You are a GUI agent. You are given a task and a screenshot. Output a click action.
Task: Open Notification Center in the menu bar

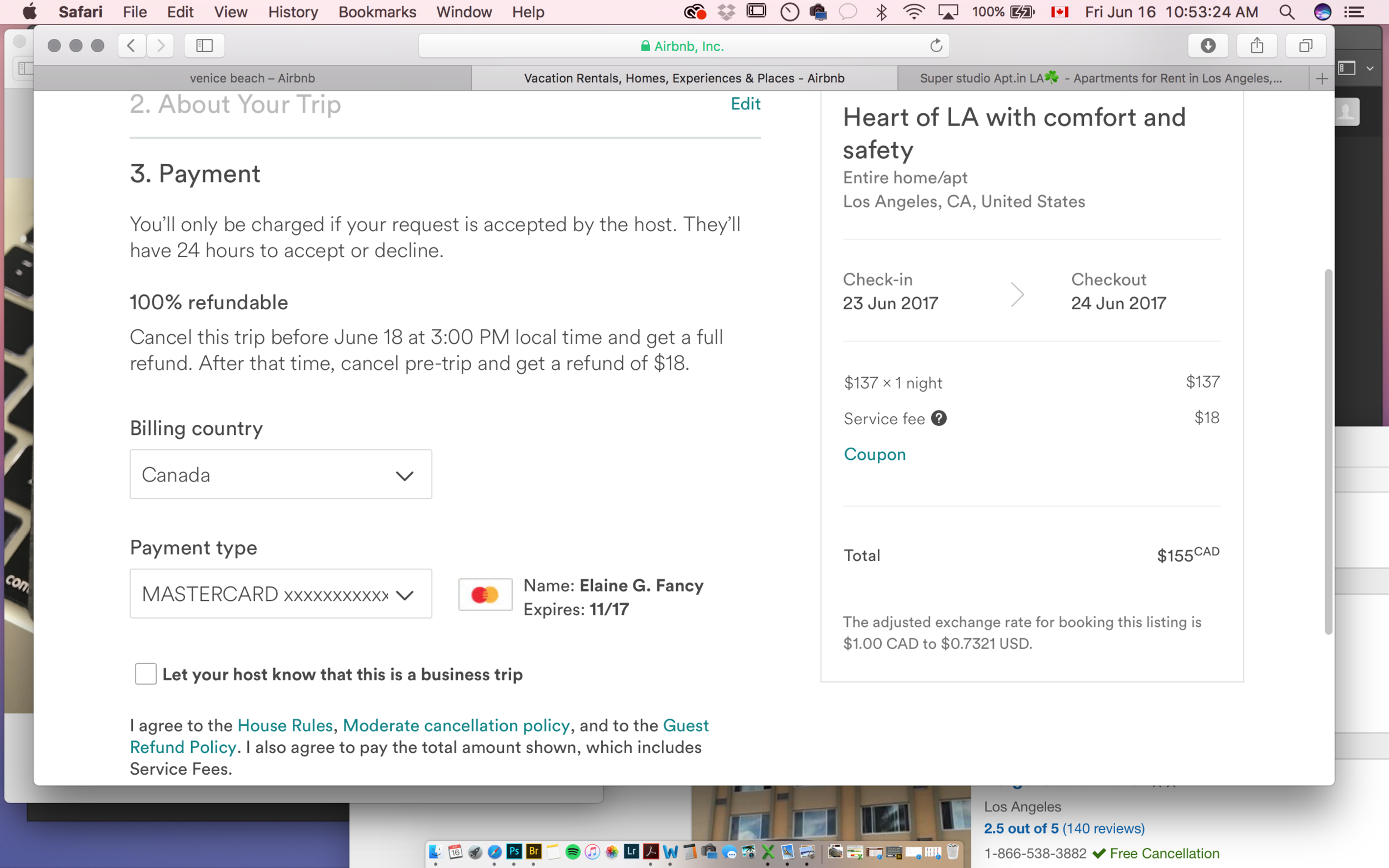pos(1355,12)
